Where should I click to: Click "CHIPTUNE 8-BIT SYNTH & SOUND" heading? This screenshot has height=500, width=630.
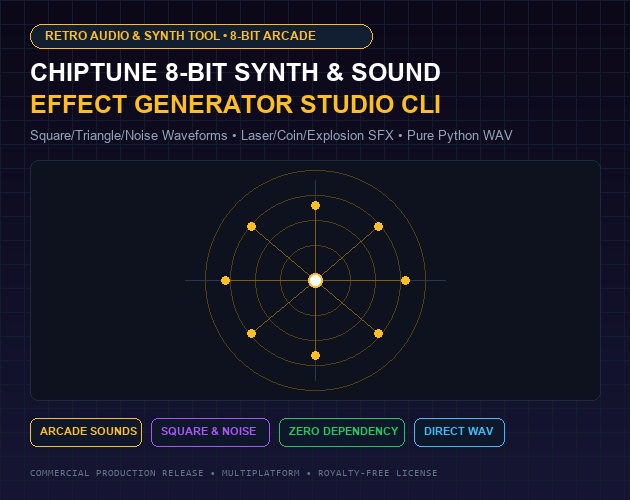tap(235, 72)
